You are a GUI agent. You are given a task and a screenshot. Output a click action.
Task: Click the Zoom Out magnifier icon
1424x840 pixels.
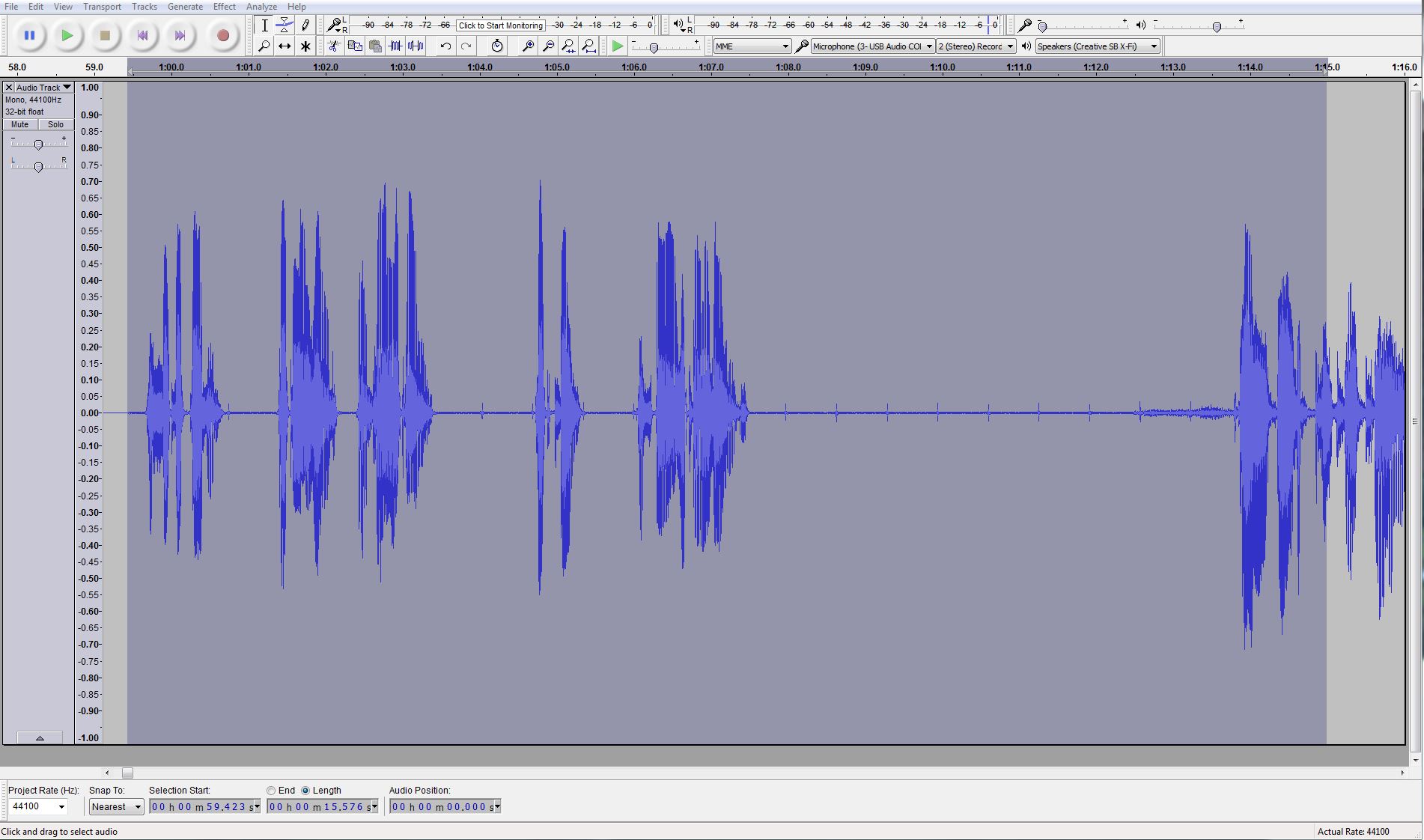548,46
